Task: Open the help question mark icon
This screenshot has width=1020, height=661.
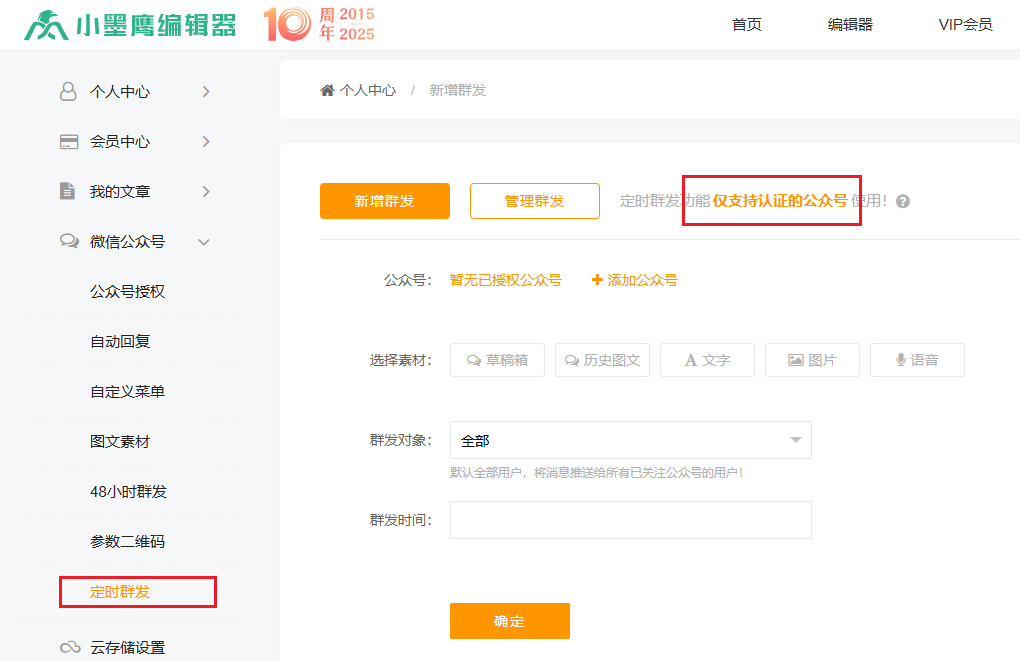Action: [902, 200]
